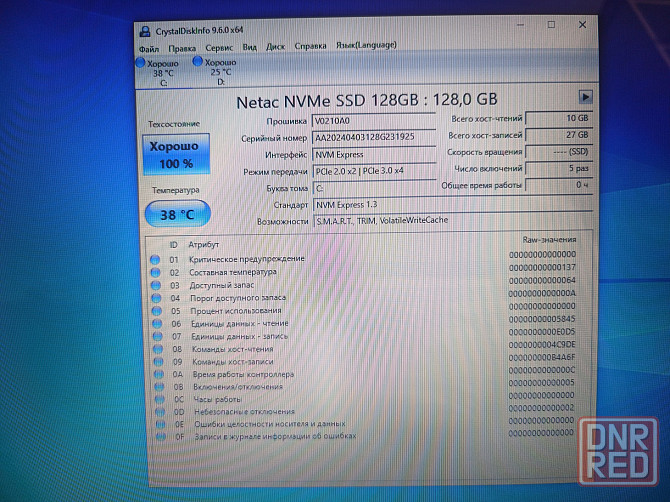Click the status dot for attribute 09
The image size is (670, 502).
click(x=159, y=362)
